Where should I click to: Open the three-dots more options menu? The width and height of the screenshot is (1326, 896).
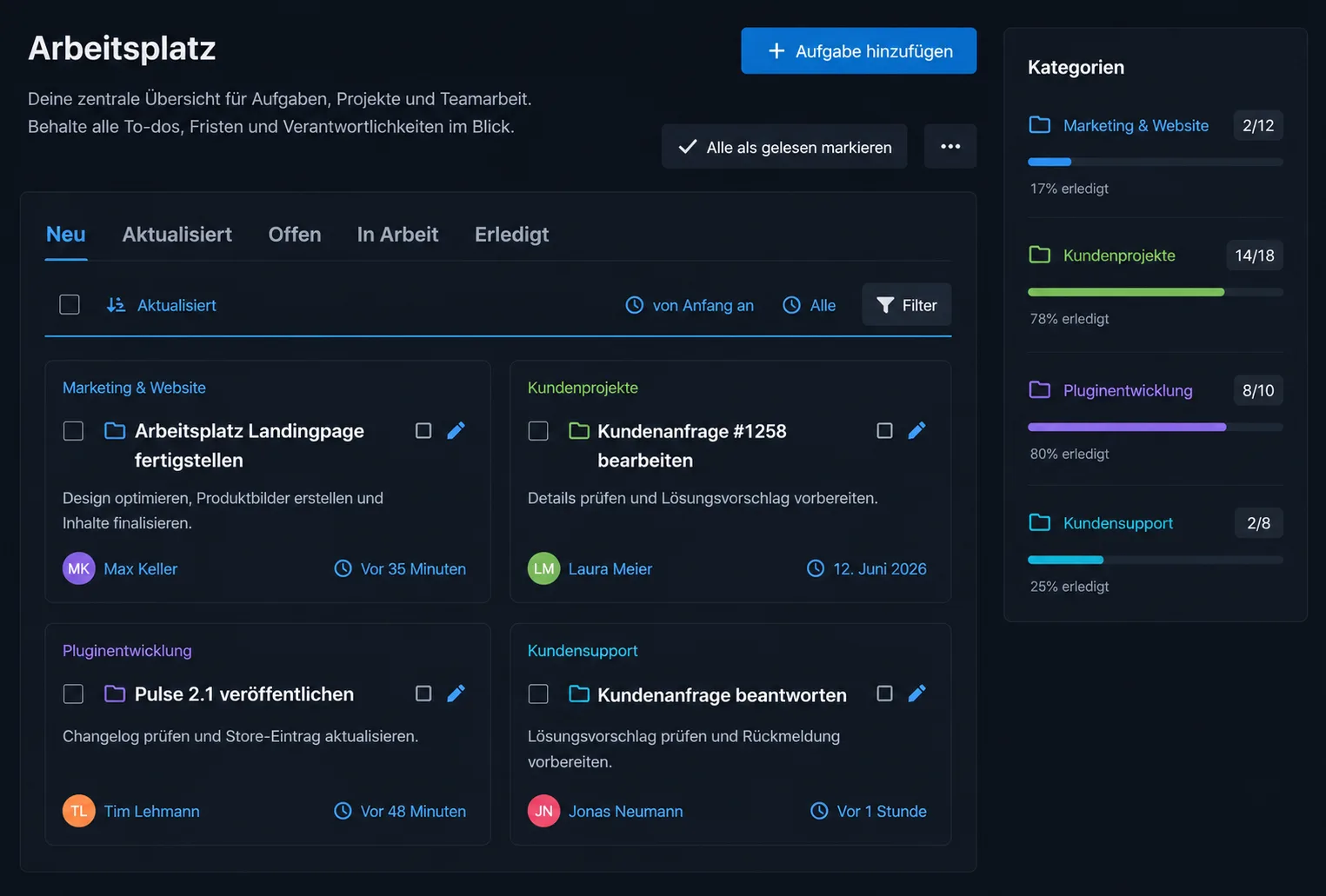950,146
